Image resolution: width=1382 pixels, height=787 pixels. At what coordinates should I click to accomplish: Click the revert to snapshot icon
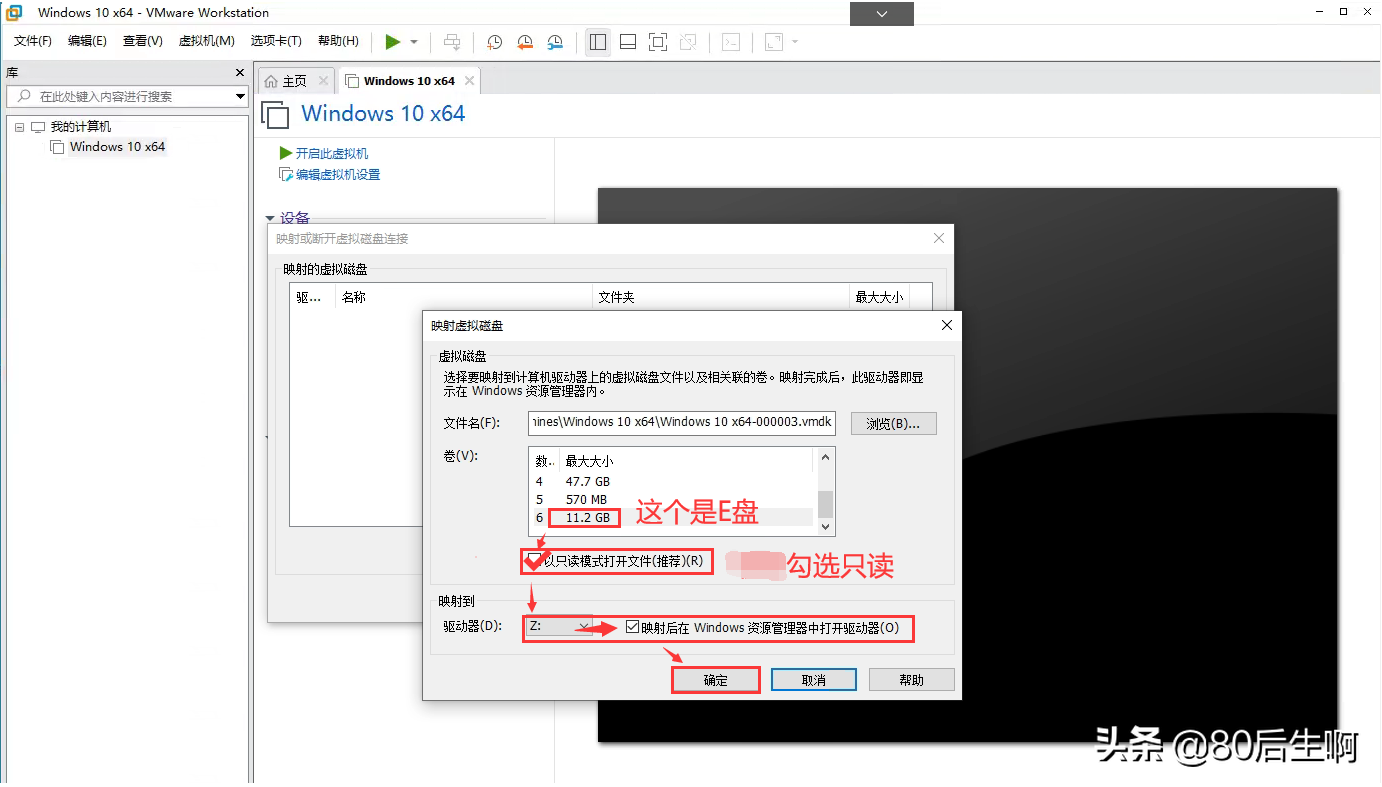click(525, 42)
